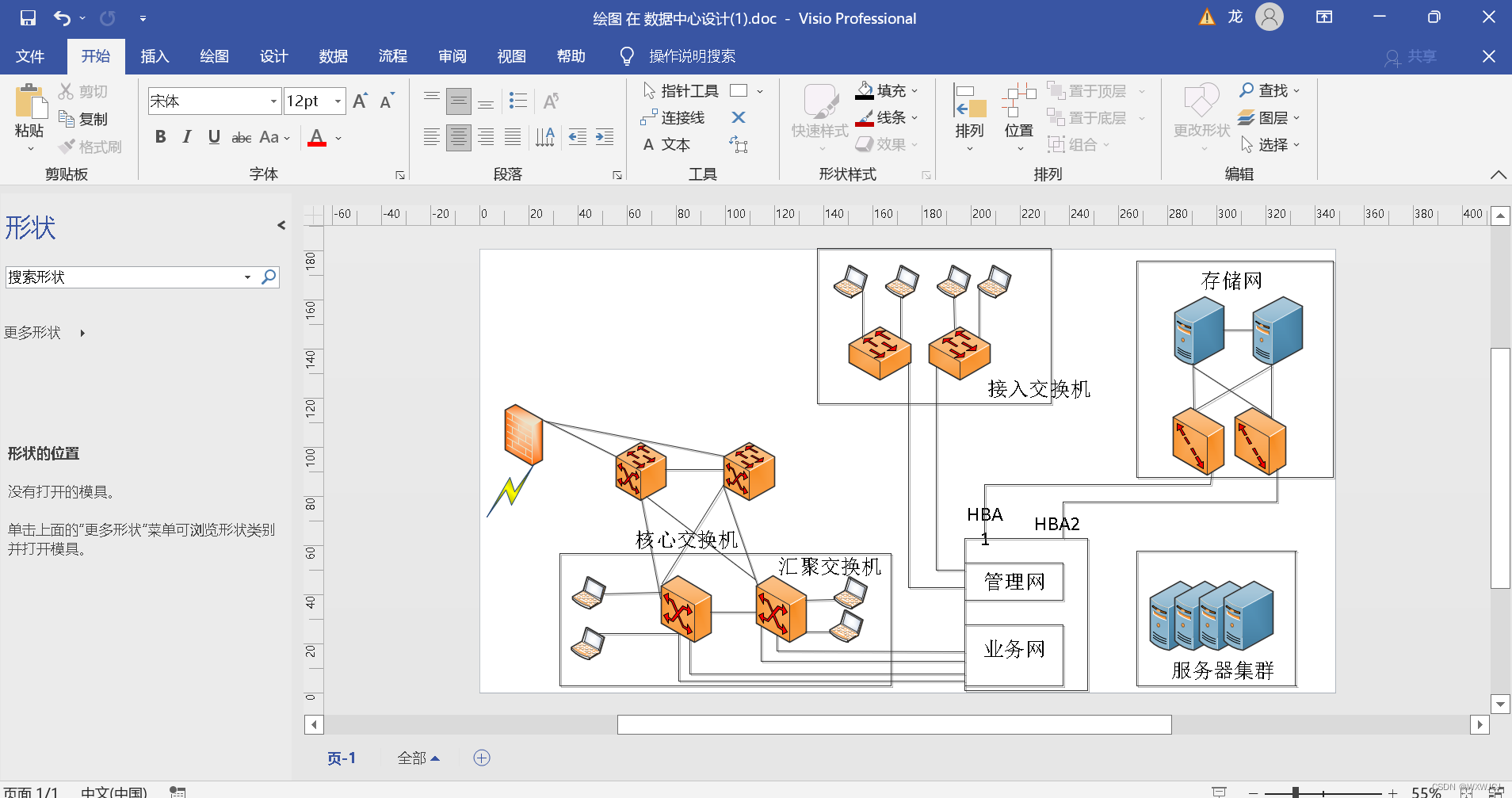
Task: Open the 文件 file tab
Action: coord(30,56)
